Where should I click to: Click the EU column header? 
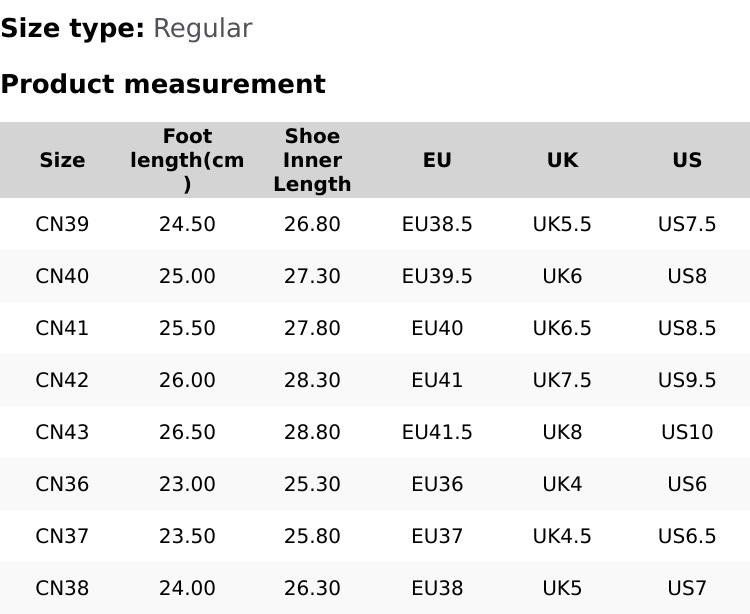[437, 160]
